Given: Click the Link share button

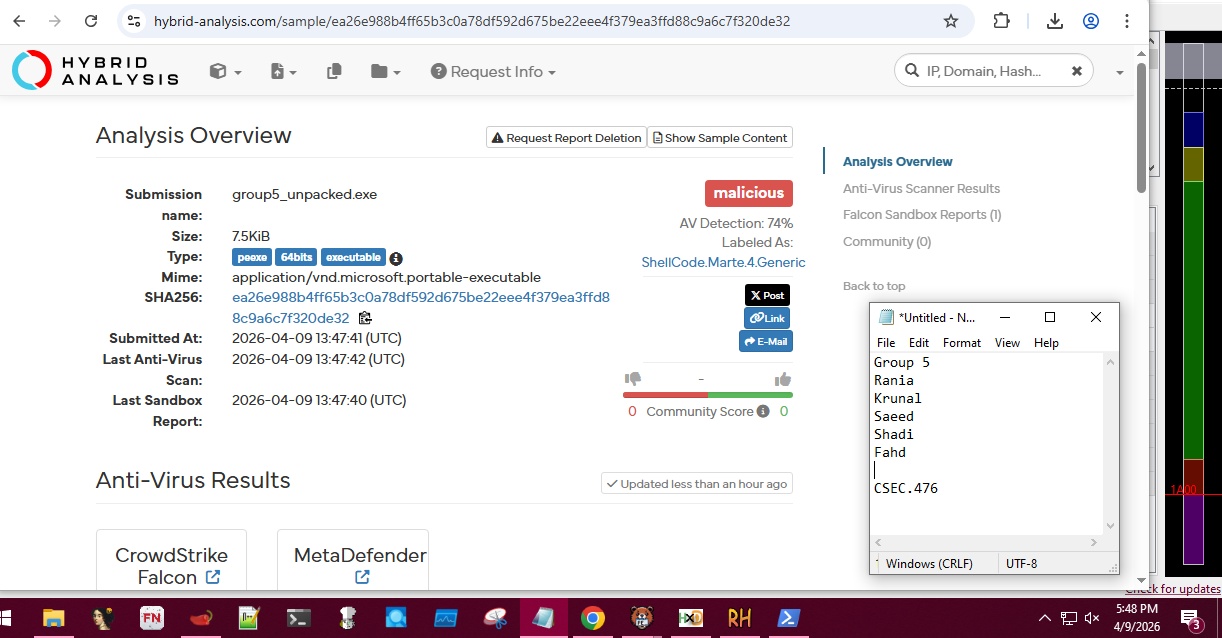Looking at the screenshot, I should click(x=767, y=318).
